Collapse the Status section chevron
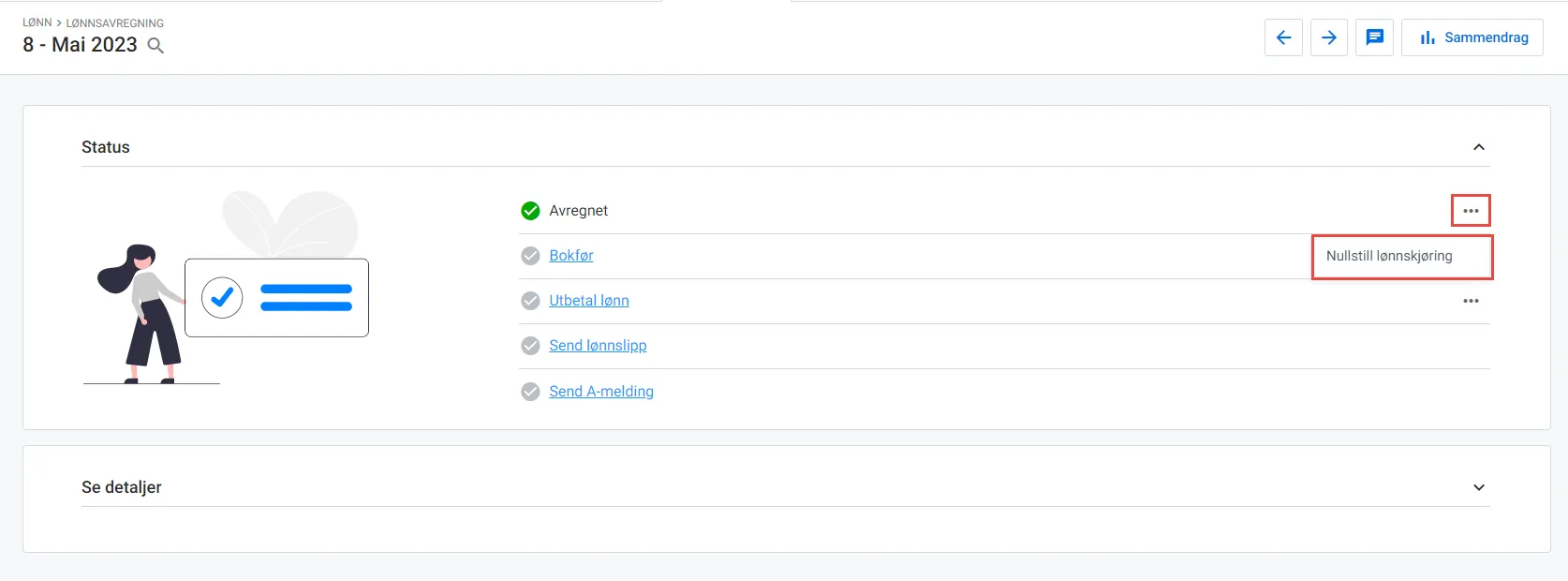The height and width of the screenshot is (581, 1568). (x=1478, y=147)
